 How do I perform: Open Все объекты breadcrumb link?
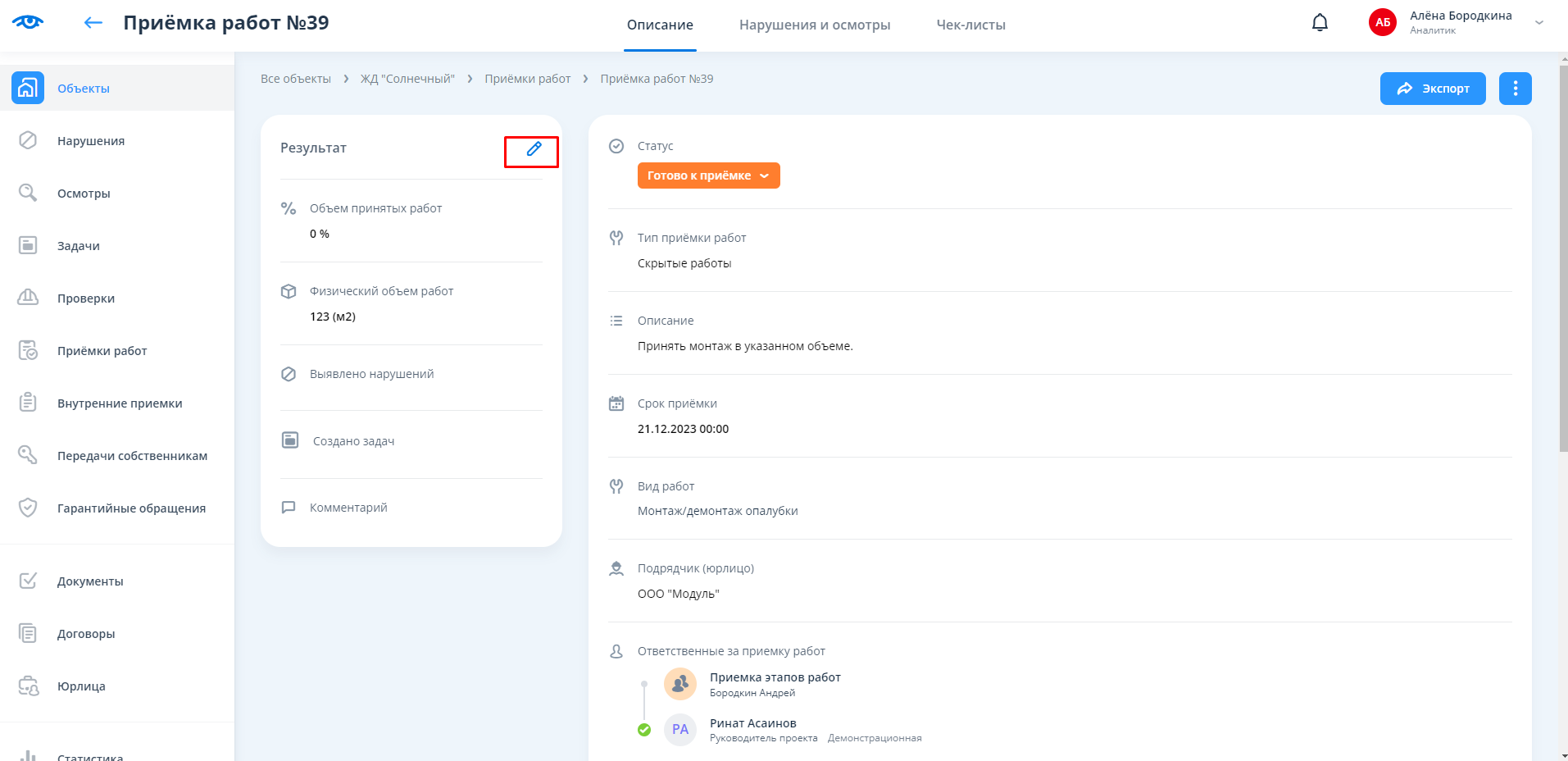point(296,79)
